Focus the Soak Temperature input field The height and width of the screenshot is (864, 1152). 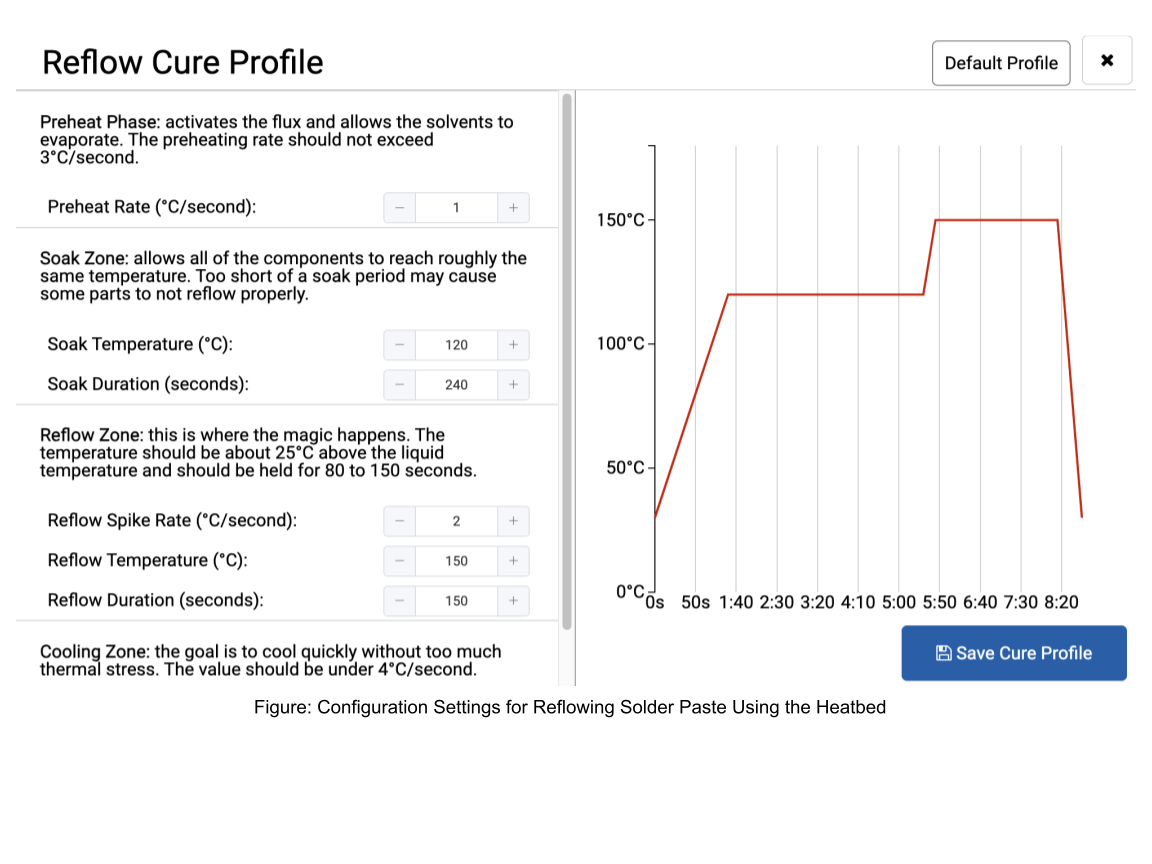[x=456, y=345]
